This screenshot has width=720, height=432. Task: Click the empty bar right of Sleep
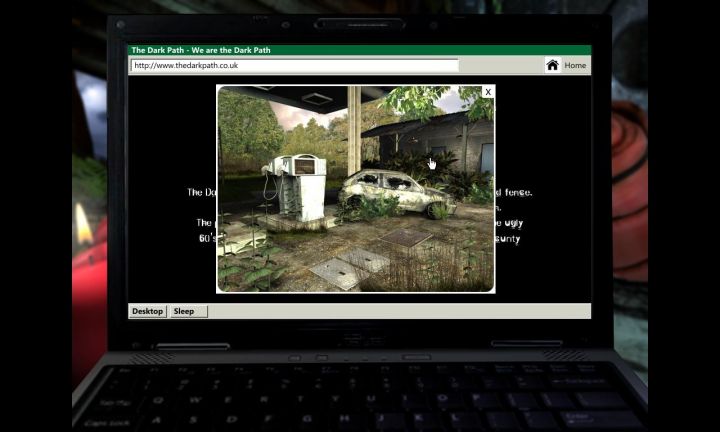pyautogui.click(x=400, y=311)
